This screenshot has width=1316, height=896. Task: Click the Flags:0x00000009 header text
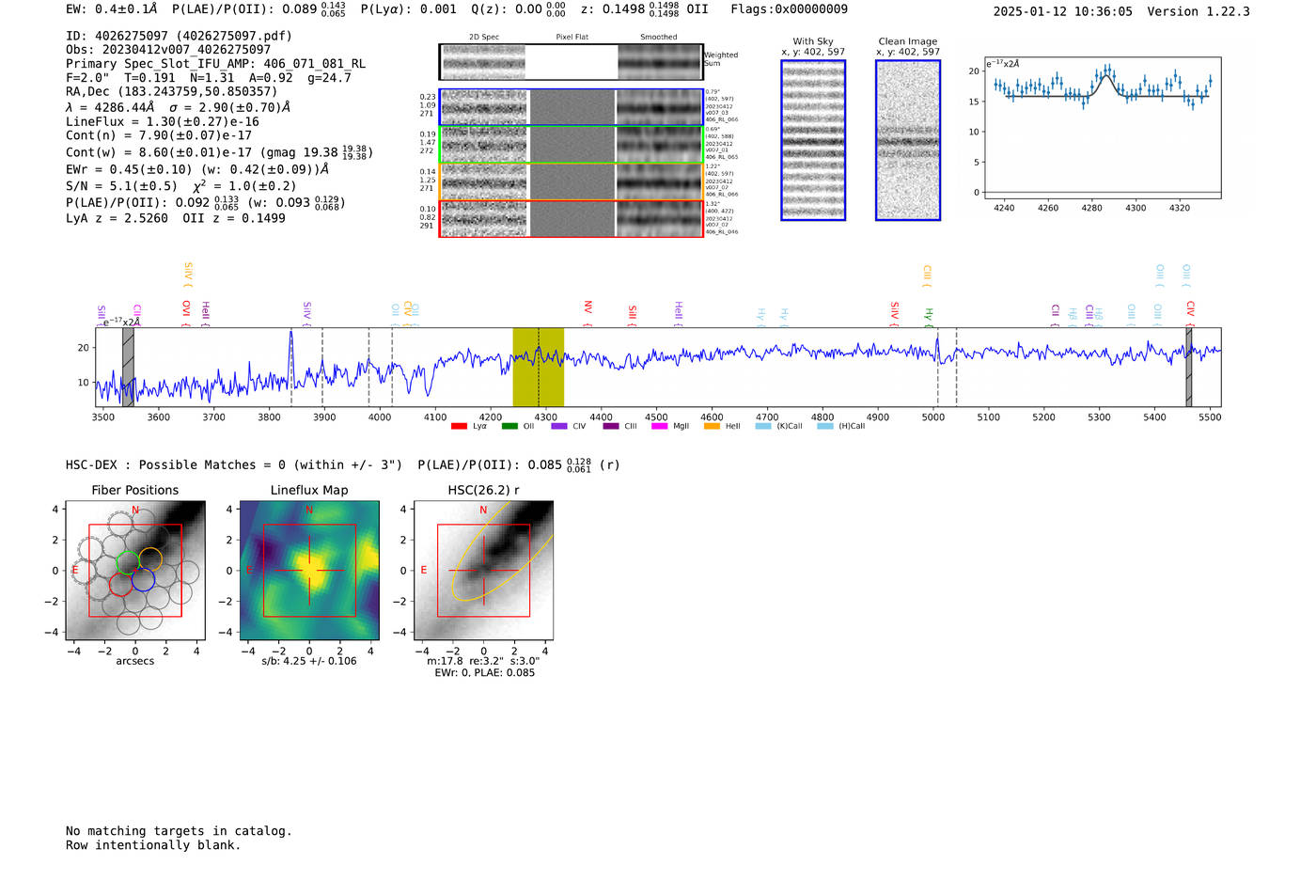(x=789, y=8)
